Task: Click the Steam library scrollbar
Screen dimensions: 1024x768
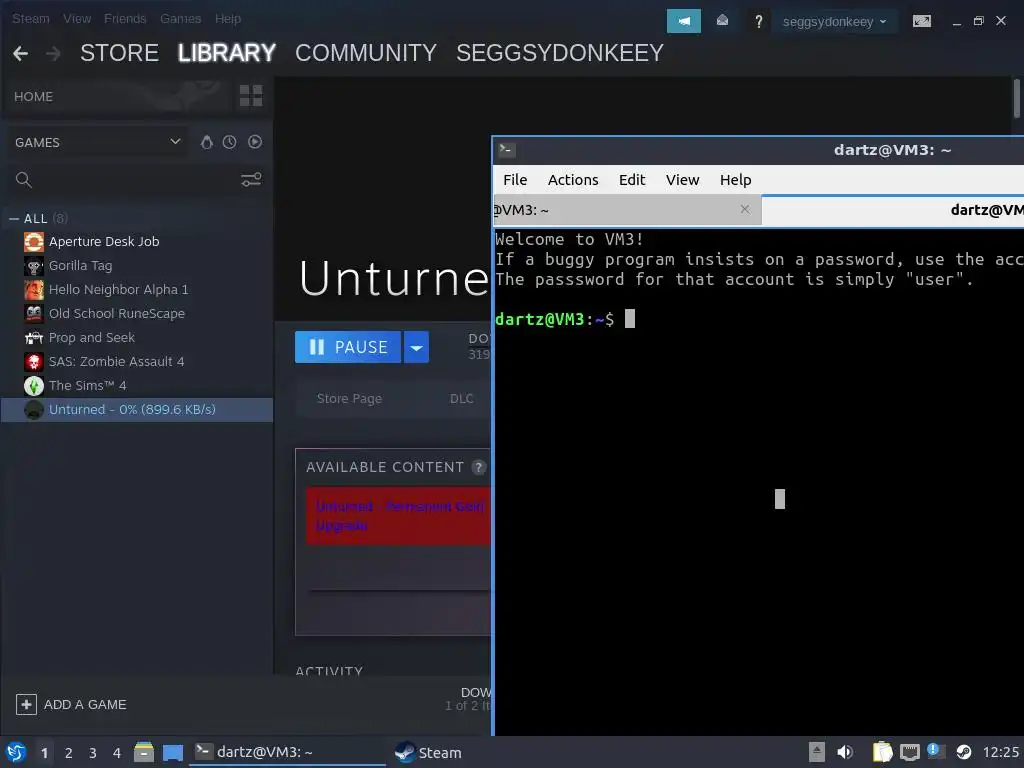Action: tap(1017, 98)
